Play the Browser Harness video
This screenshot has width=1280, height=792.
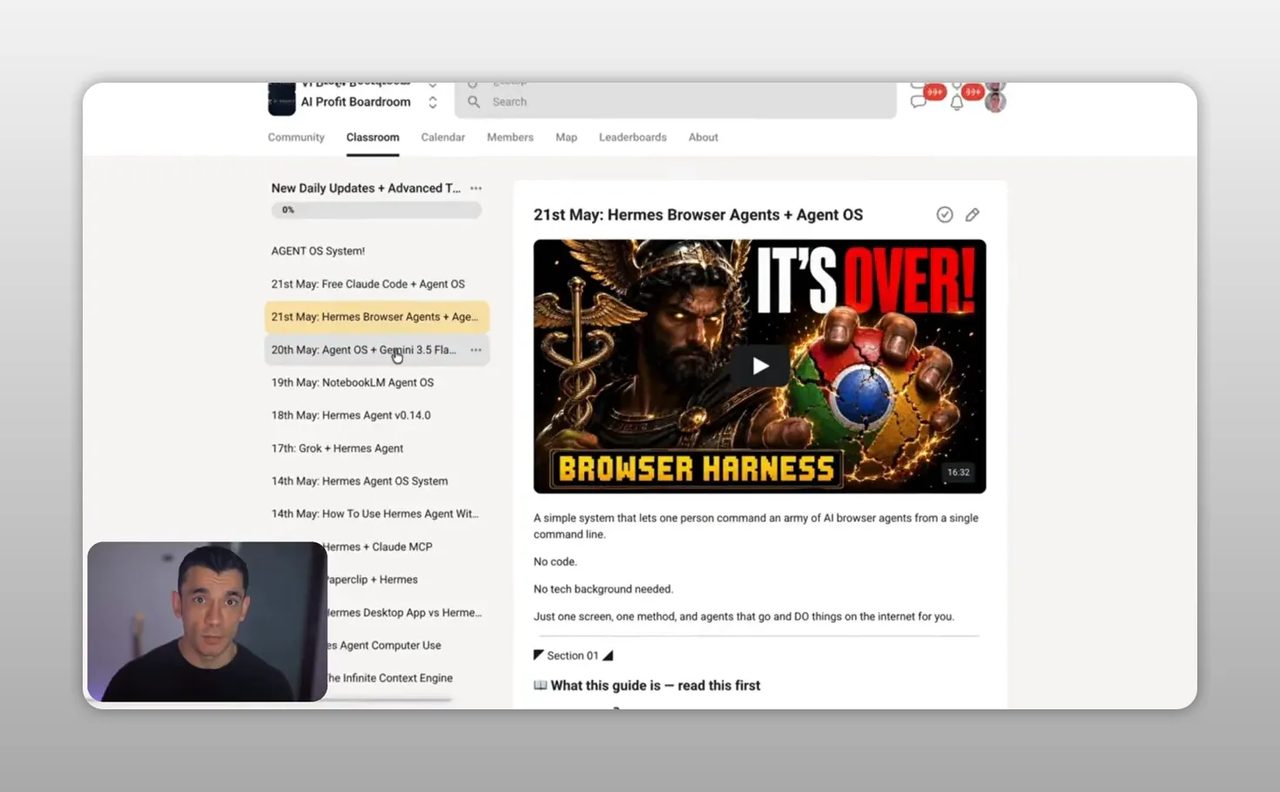click(x=760, y=366)
